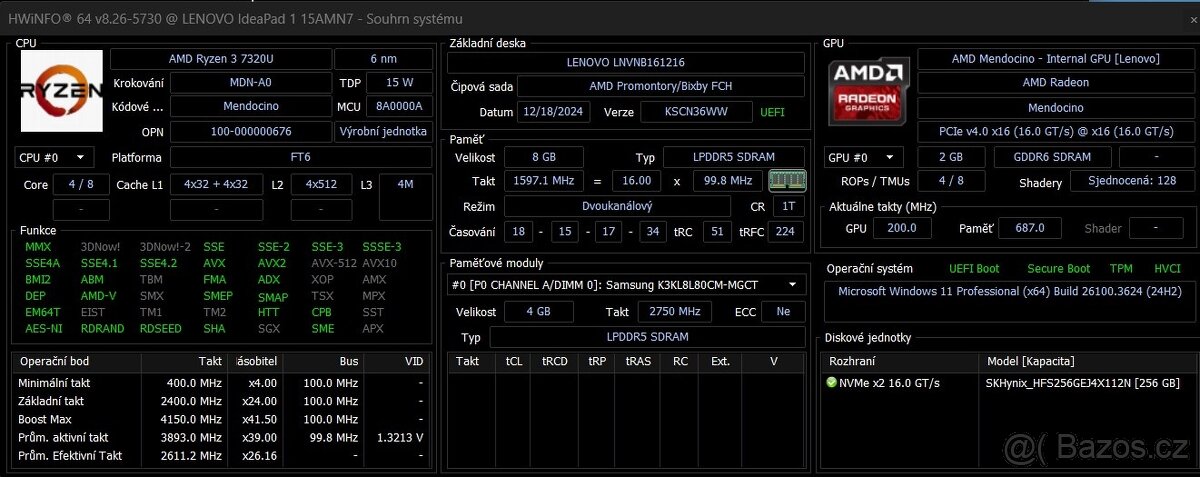The image size is (1200, 477).
Task: Click the AMD Radeon Graphics logo
Action: click(868, 93)
